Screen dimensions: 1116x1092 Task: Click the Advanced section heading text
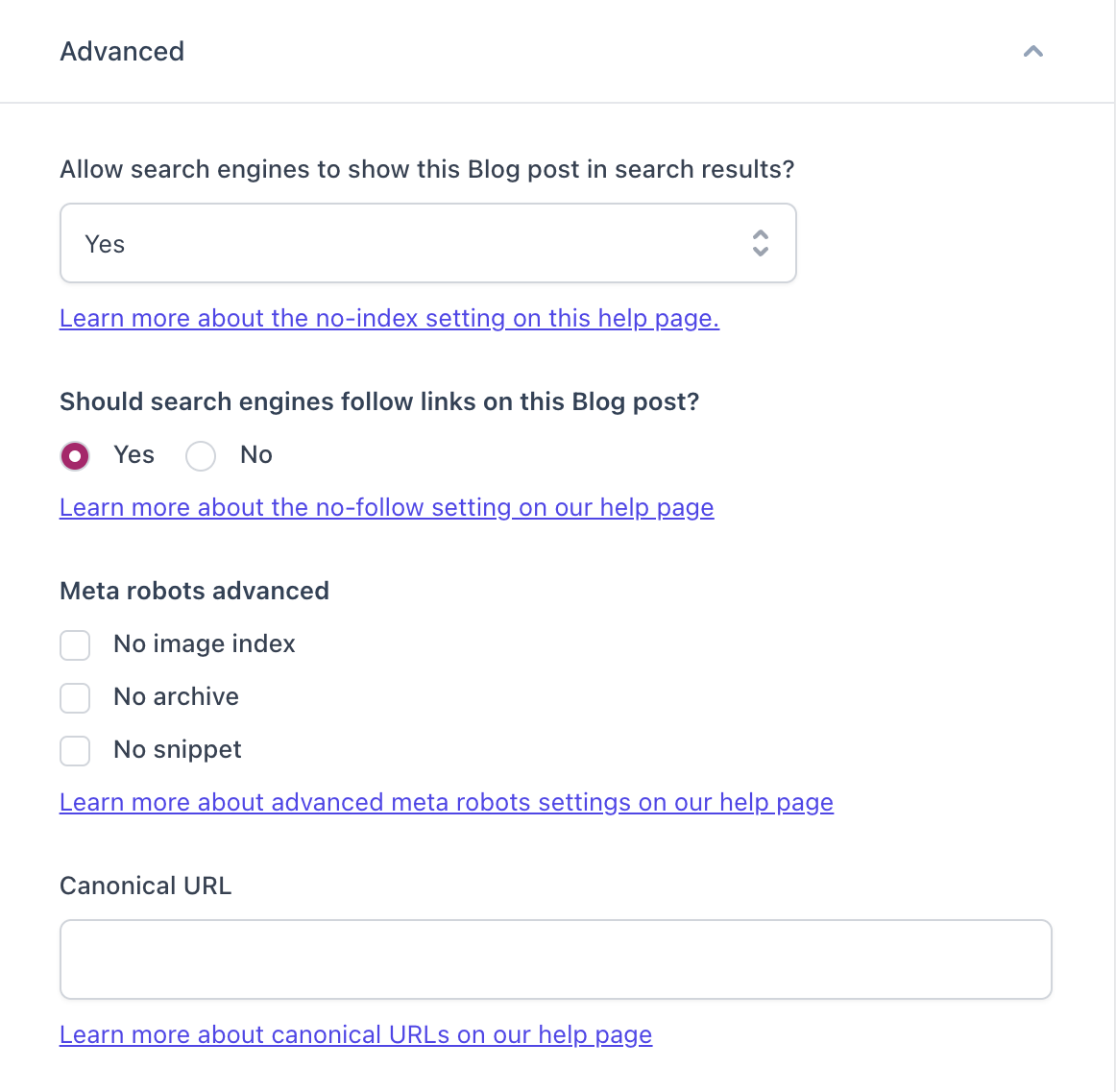(x=122, y=52)
